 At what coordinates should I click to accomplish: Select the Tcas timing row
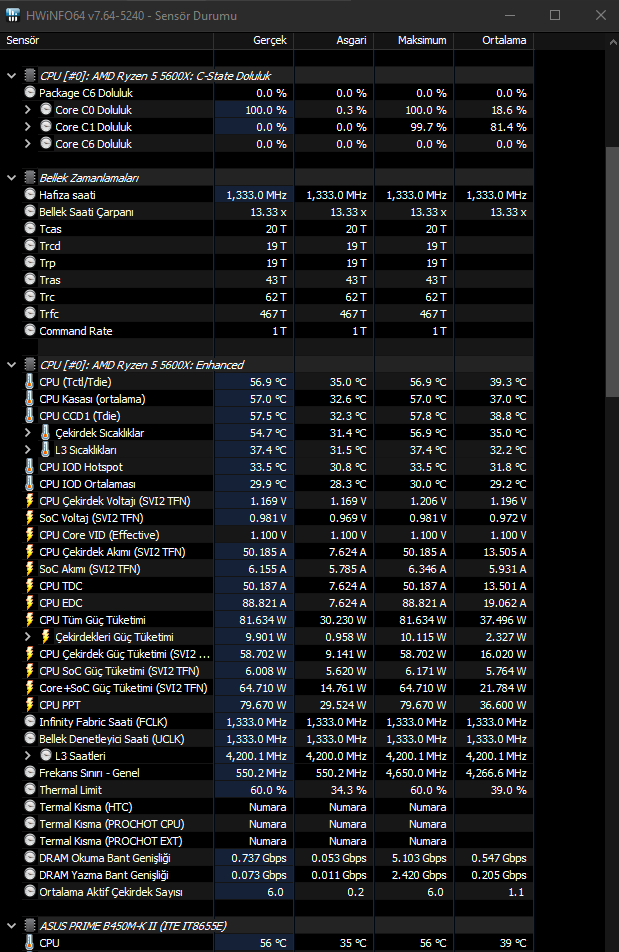[267, 228]
